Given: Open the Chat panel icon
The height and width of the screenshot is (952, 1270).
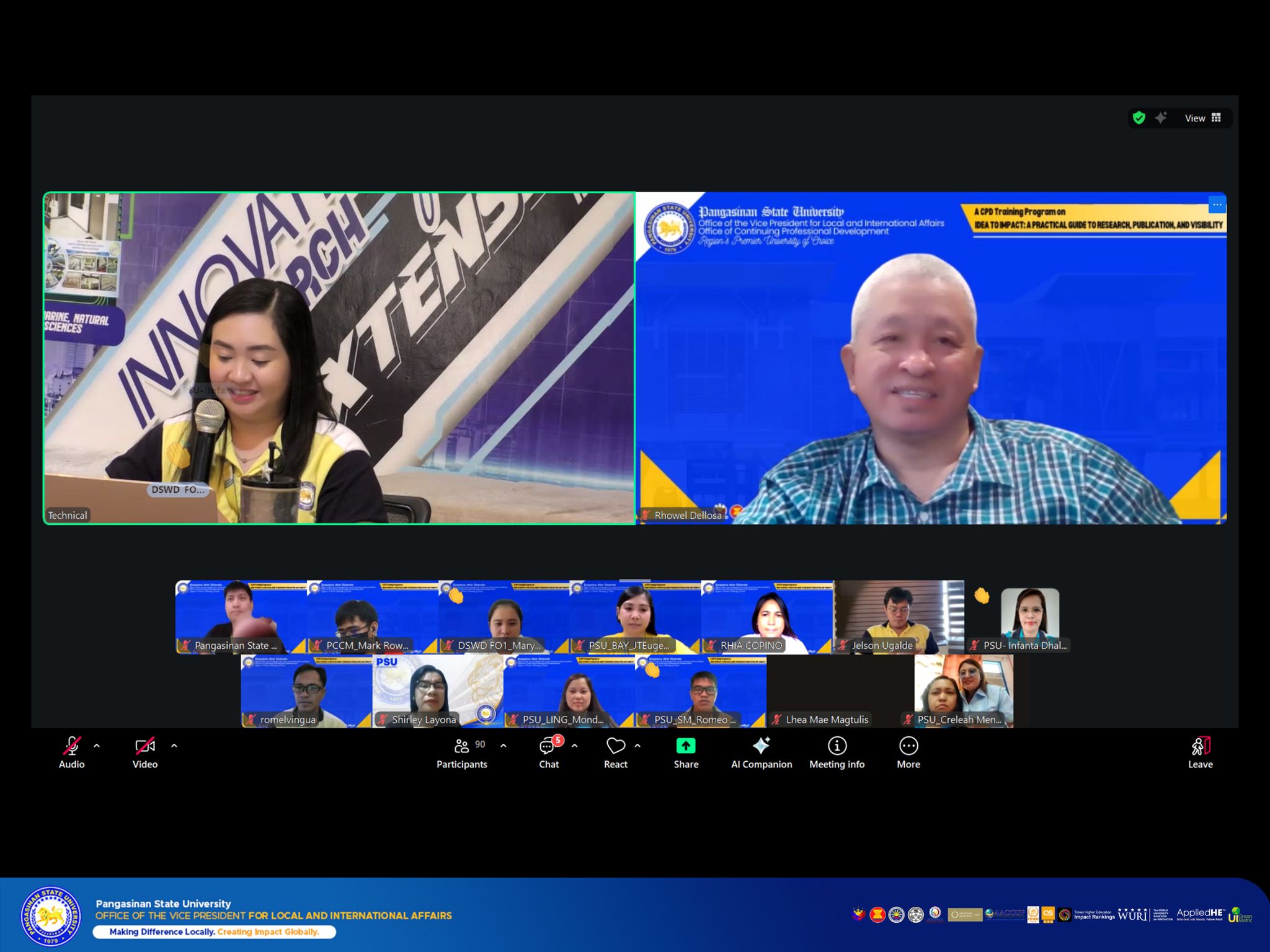Looking at the screenshot, I should coord(548,746).
